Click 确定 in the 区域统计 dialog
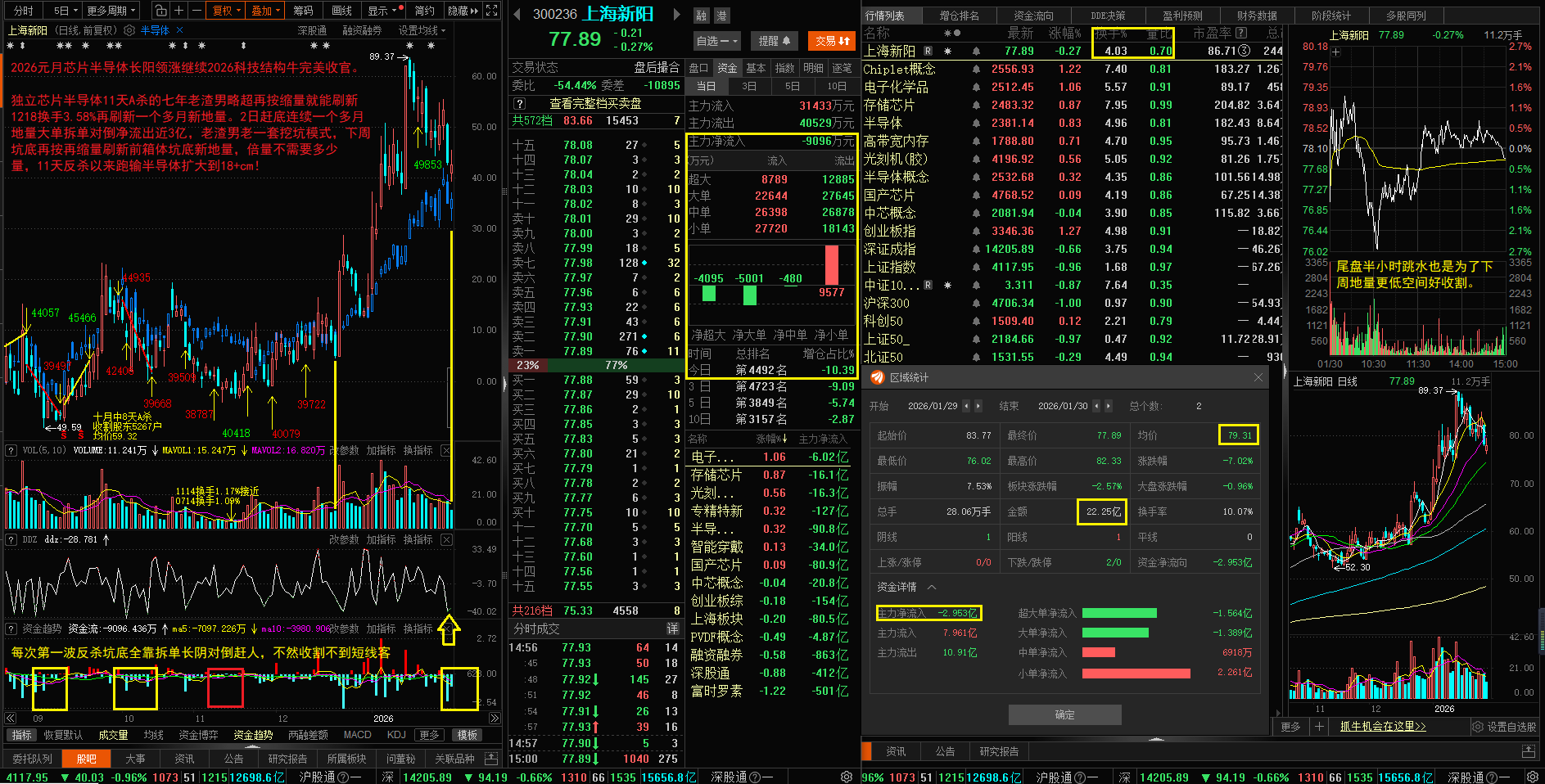Screen dimensions: 1545x784 click(1064, 714)
